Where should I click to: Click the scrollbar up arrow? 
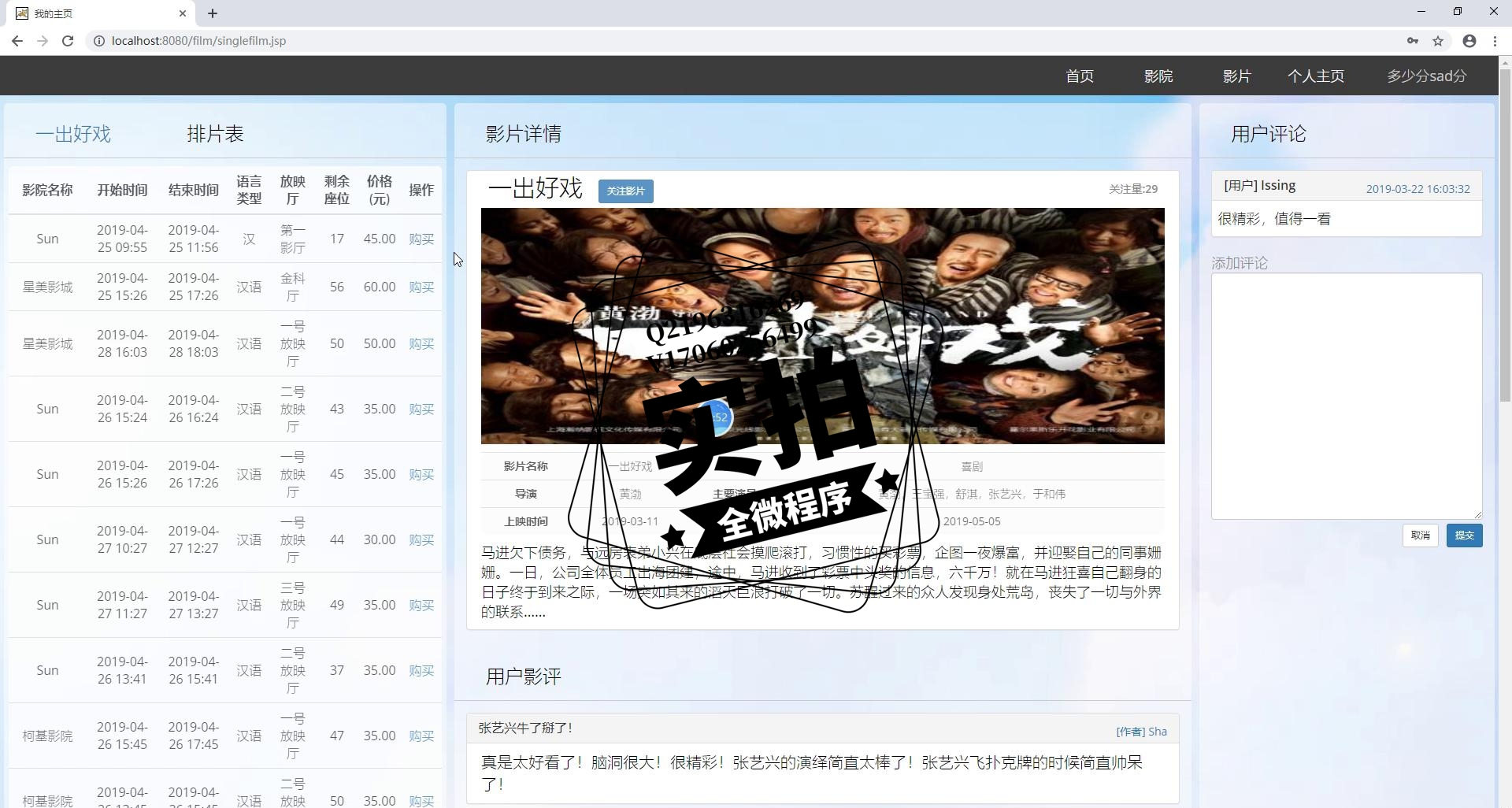[x=1505, y=62]
